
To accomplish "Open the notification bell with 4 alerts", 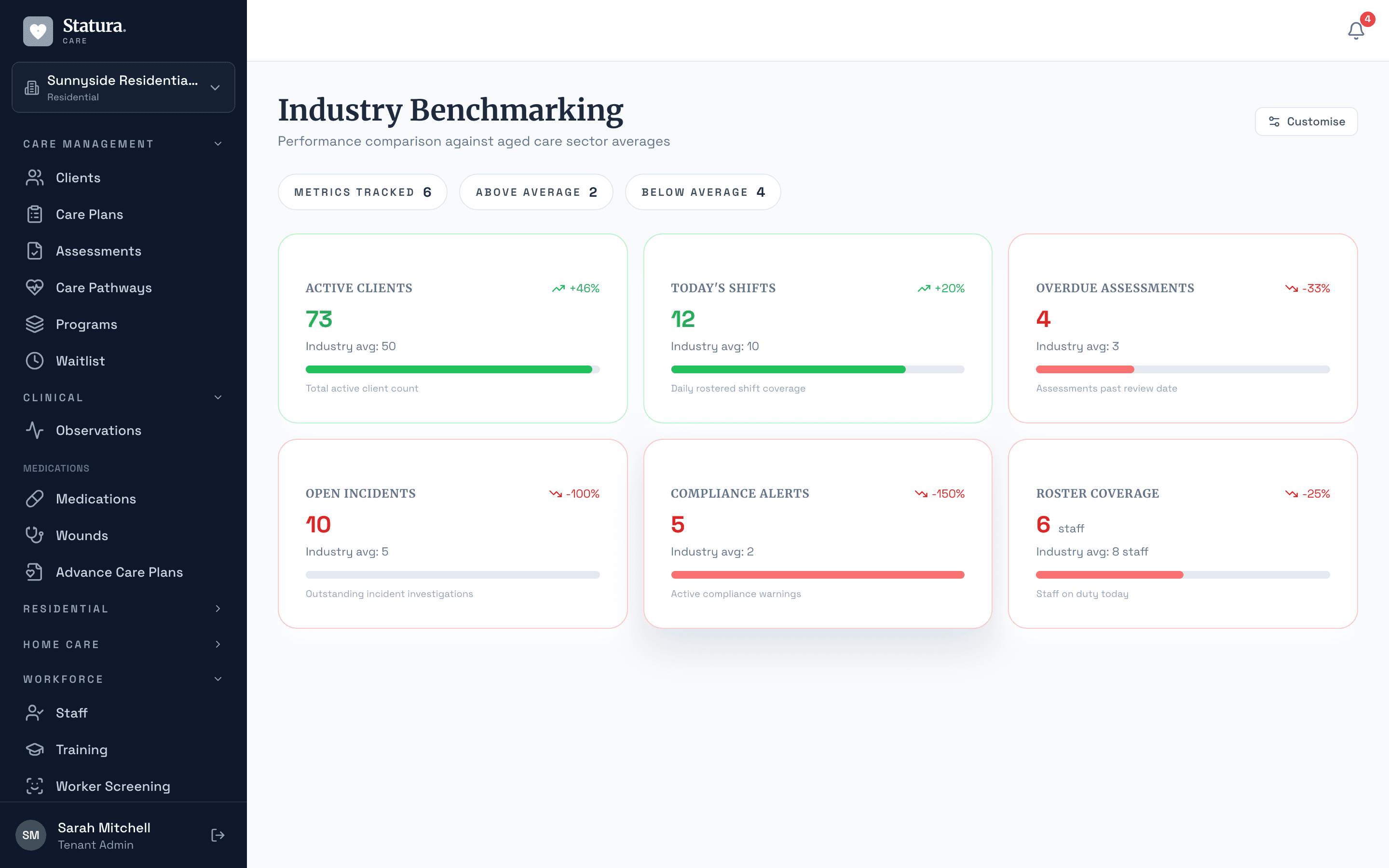I will click(1355, 30).
